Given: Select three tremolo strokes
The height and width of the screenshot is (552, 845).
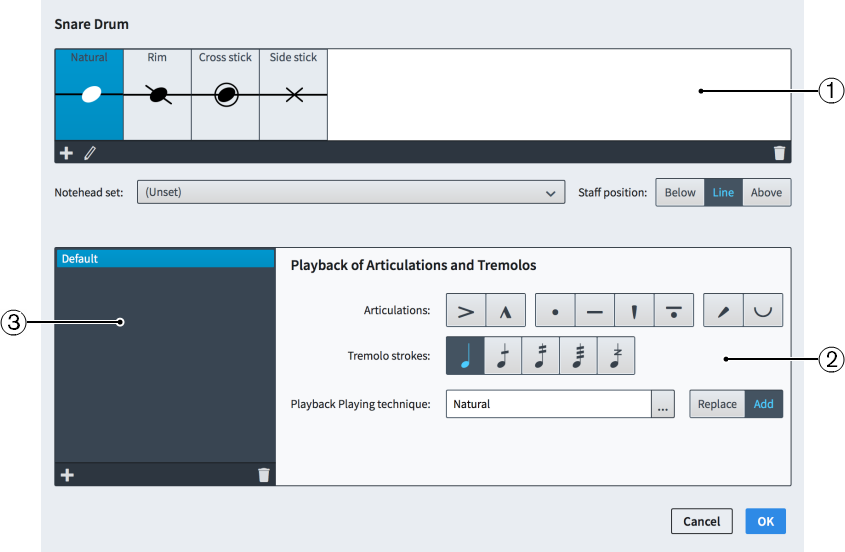Looking at the screenshot, I should 578,356.
